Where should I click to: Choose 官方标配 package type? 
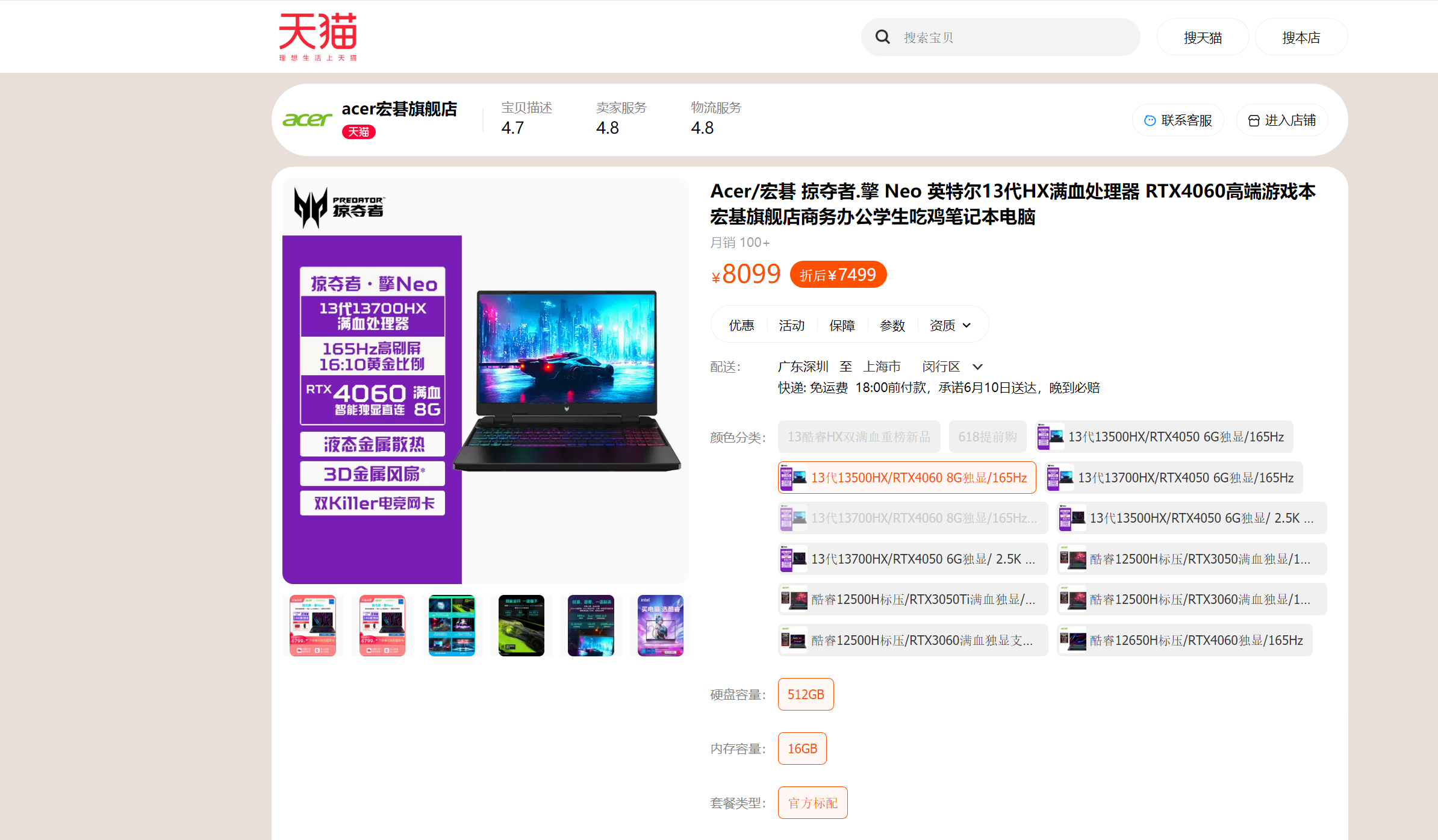(x=812, y=803)
